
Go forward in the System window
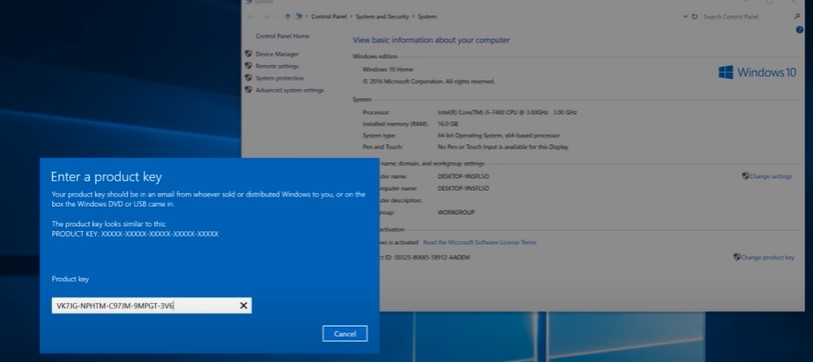click(x=265, y=17)
